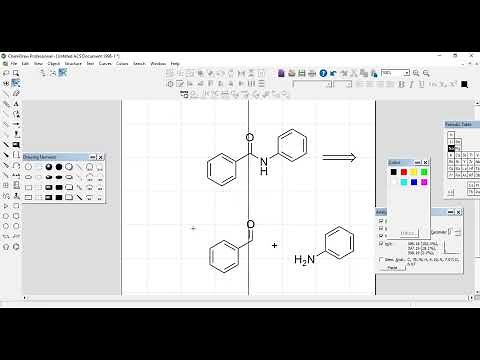This screenshot has height=360, width=480.
Task: Open the Edit menu
Action: [25, 63]
